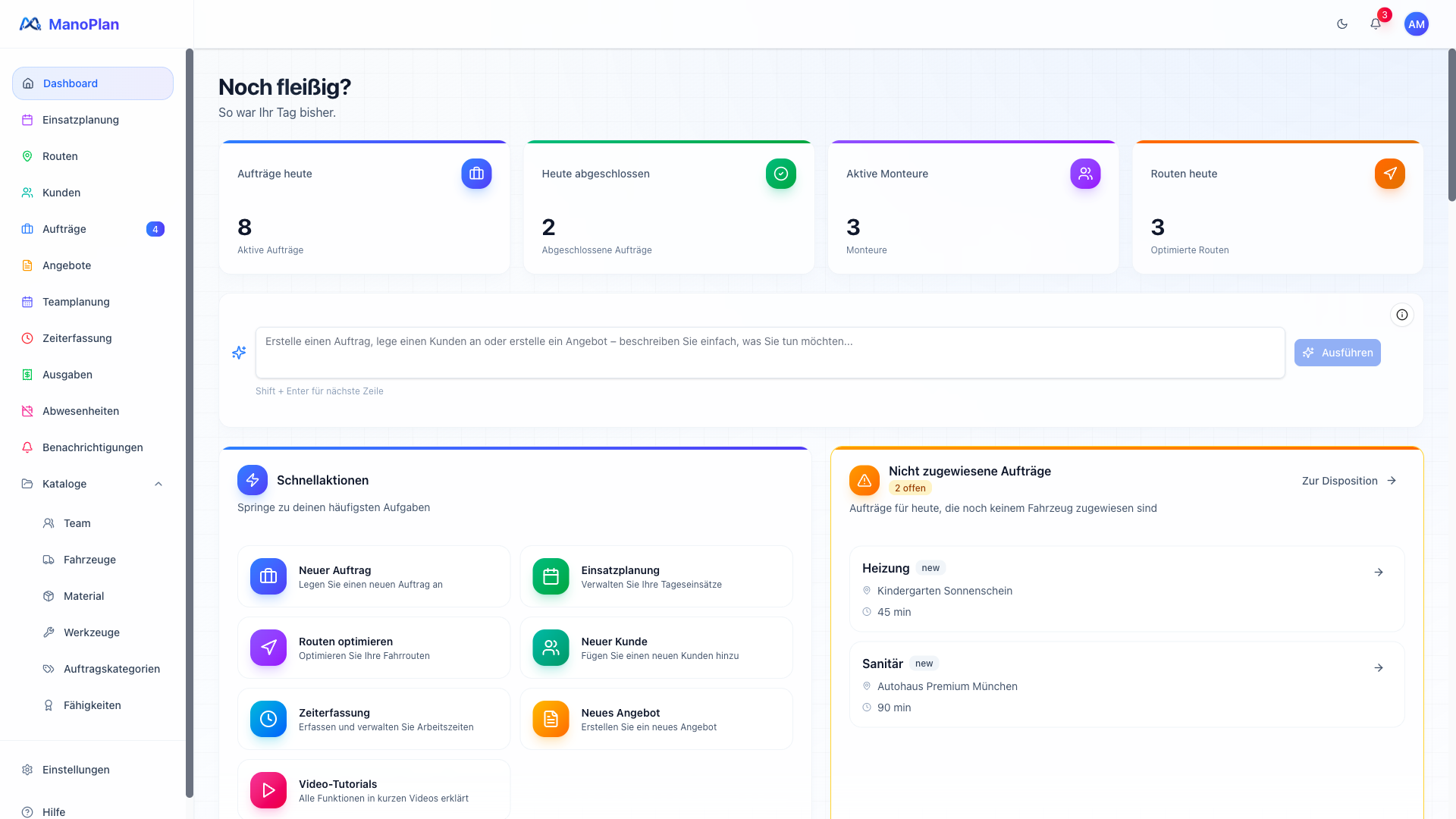Go to Fahrzeuge under Kataloge
1456x819 pixels.
coord(89,560)
